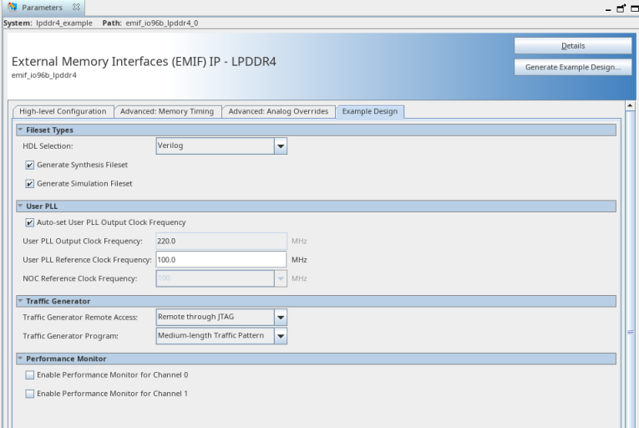Enable Performance Monitor for Channel 0
The height and width of the screenshot is (428, 639).
29,375
